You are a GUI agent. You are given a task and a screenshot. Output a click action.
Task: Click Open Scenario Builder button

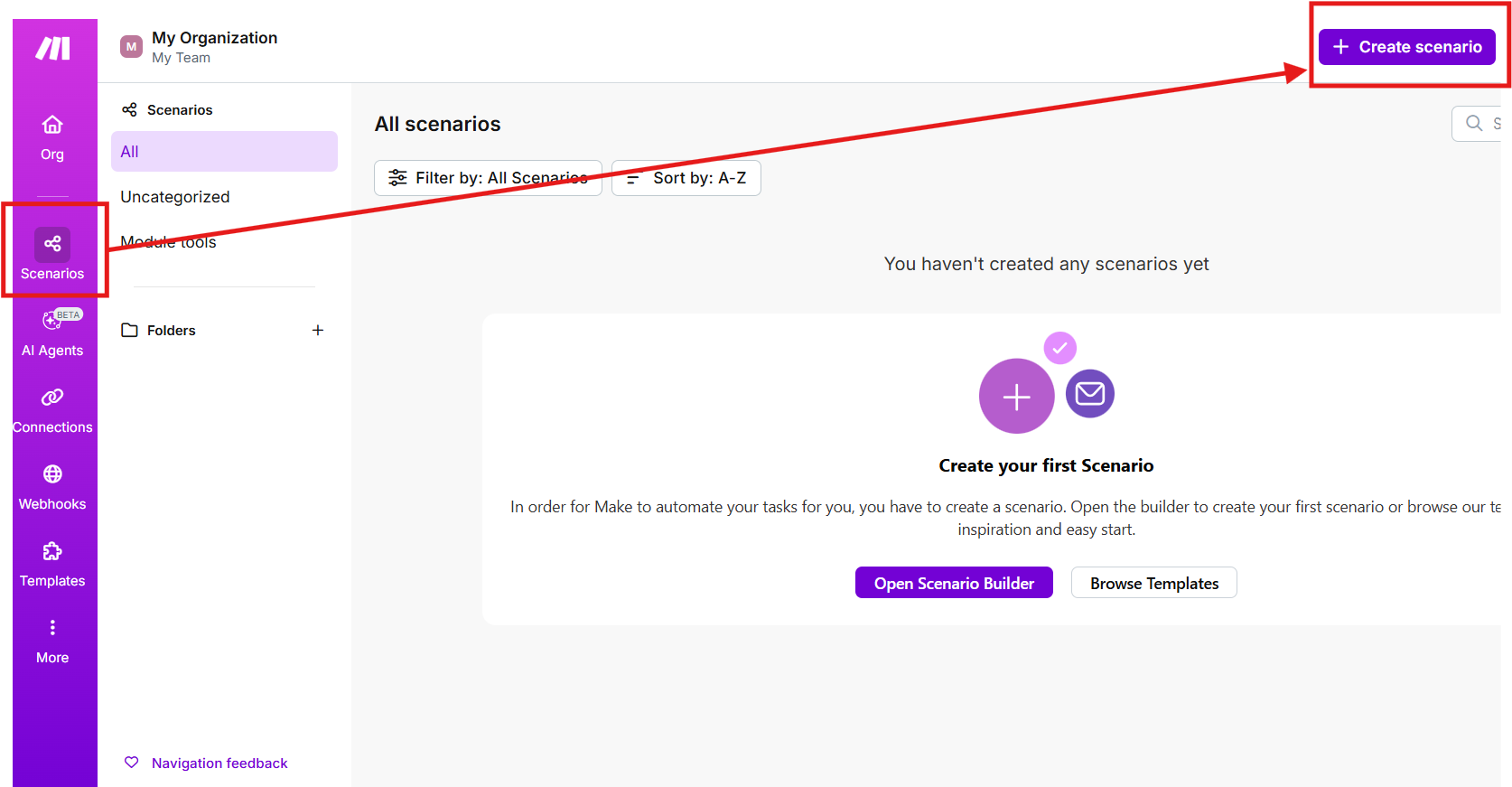(954, 583)
